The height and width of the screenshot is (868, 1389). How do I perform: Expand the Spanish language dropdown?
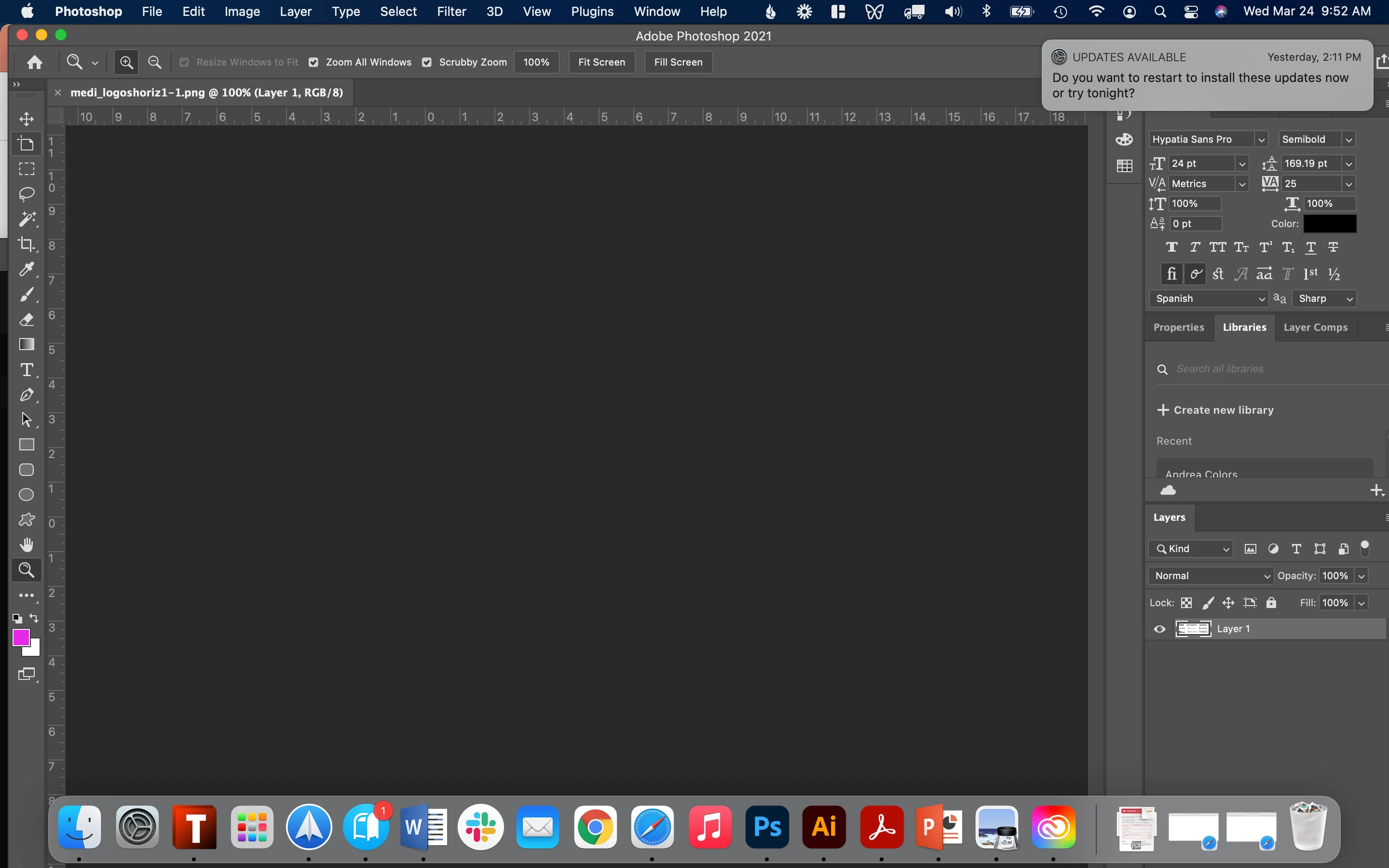tap(1208, 298)
